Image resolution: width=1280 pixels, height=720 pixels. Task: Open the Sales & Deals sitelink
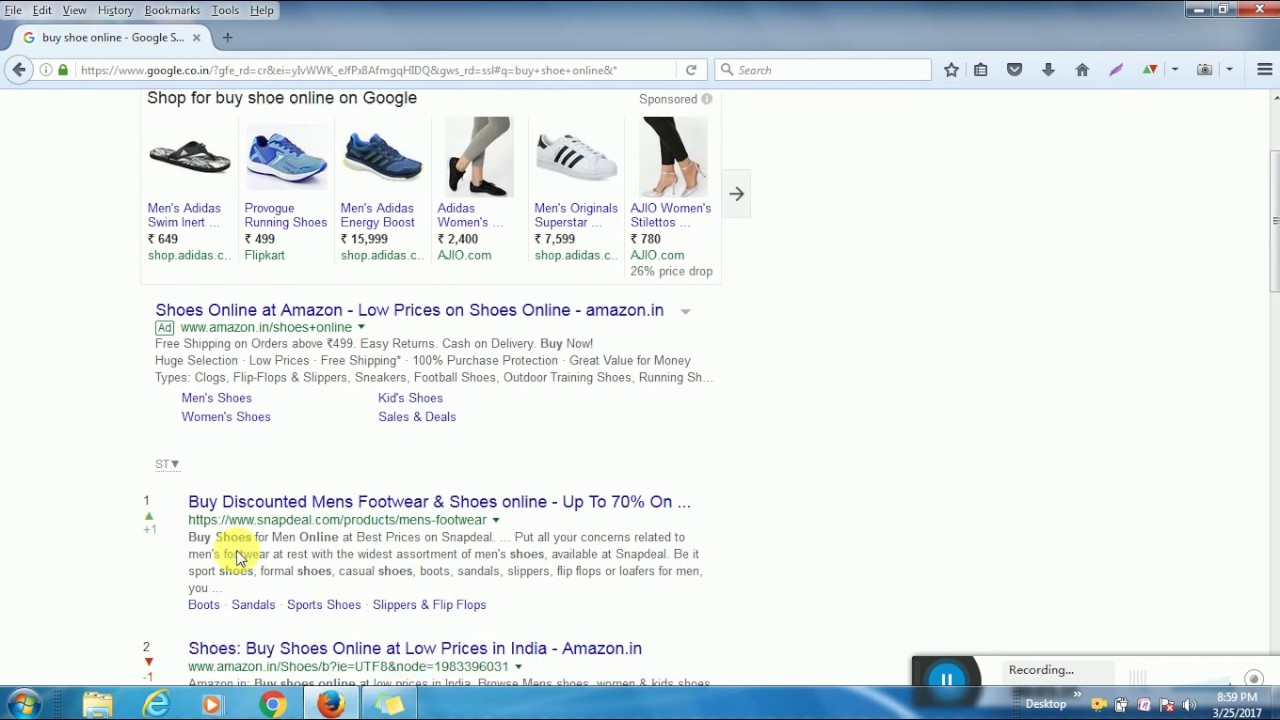click(x=417, y=417)
